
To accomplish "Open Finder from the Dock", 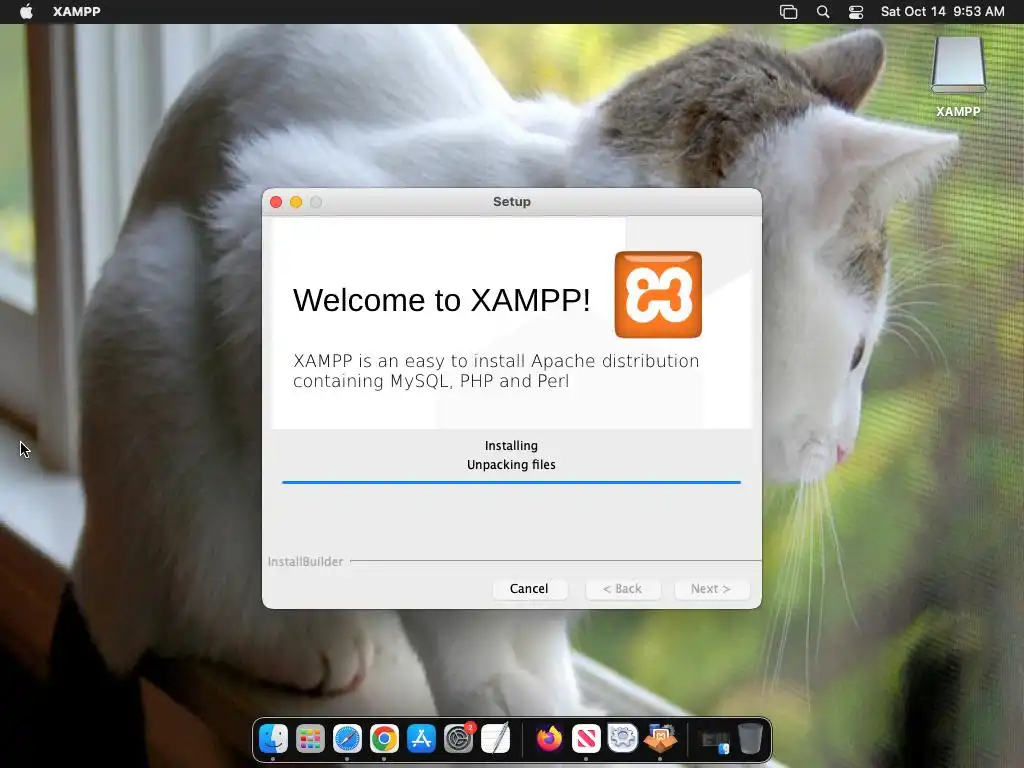I will click(273, 739).
